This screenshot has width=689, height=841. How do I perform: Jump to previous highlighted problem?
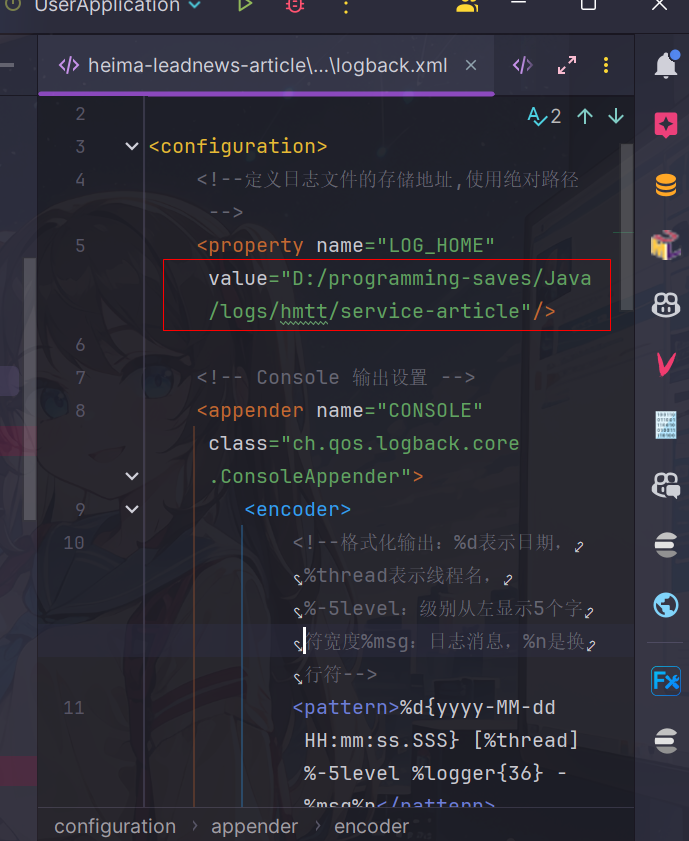(x=585, y=116)
